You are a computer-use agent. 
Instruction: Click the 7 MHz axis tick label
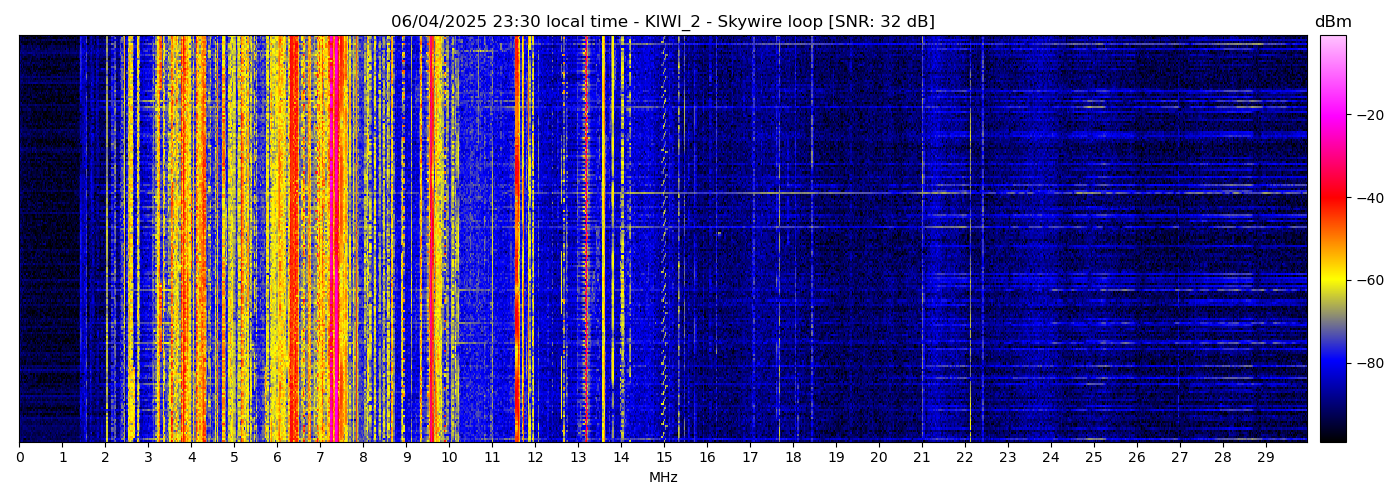pos(320,458)
